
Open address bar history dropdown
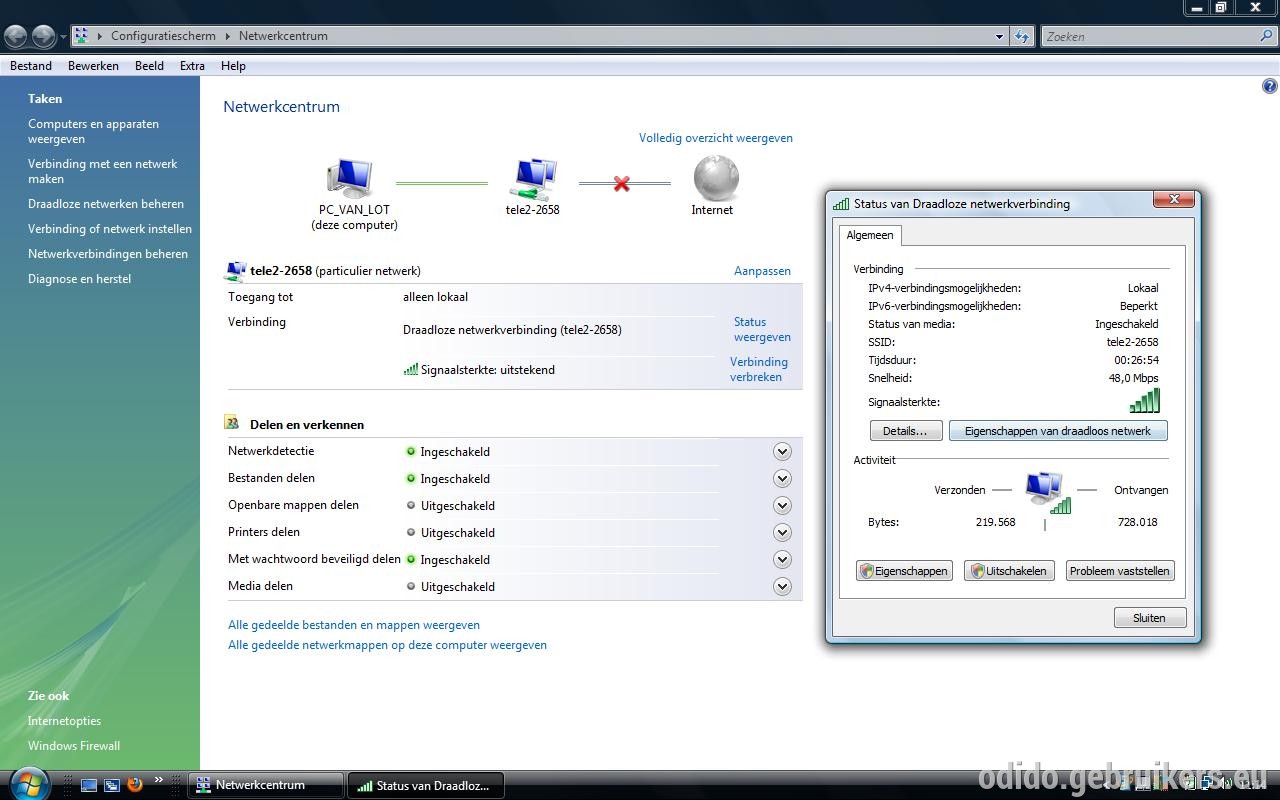coord(999,37)
